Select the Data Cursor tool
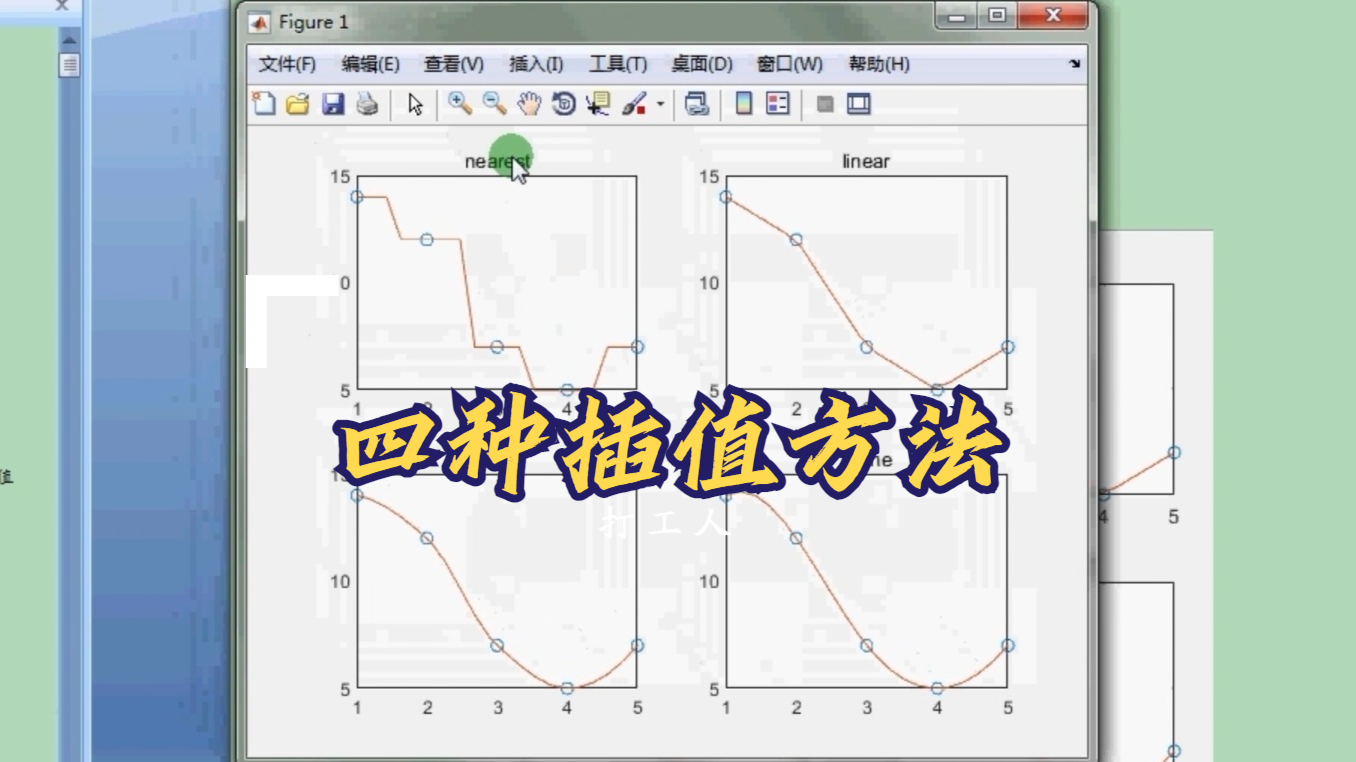The image size is (1356, 762). click(598, 104)
